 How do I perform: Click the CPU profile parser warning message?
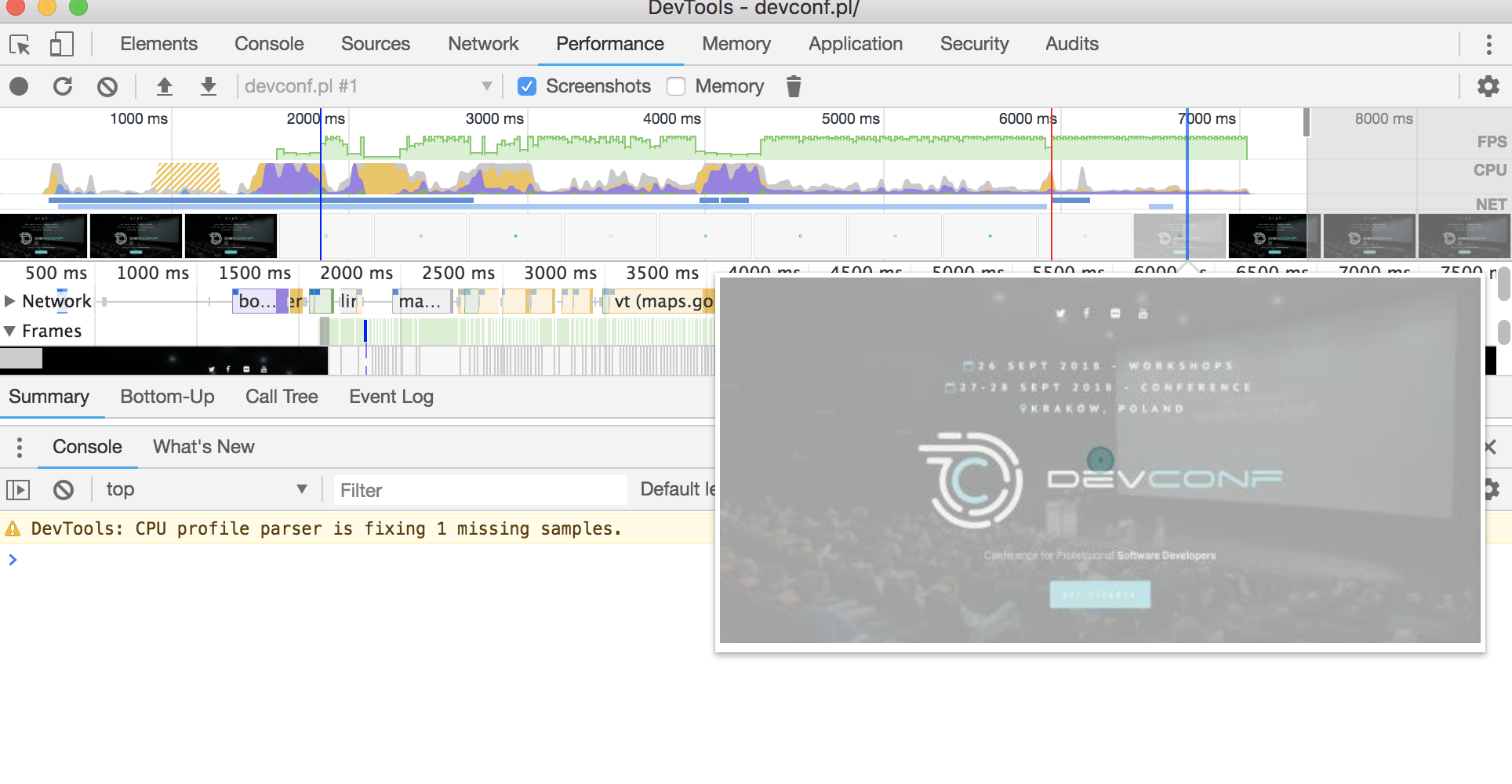[326, 529]
